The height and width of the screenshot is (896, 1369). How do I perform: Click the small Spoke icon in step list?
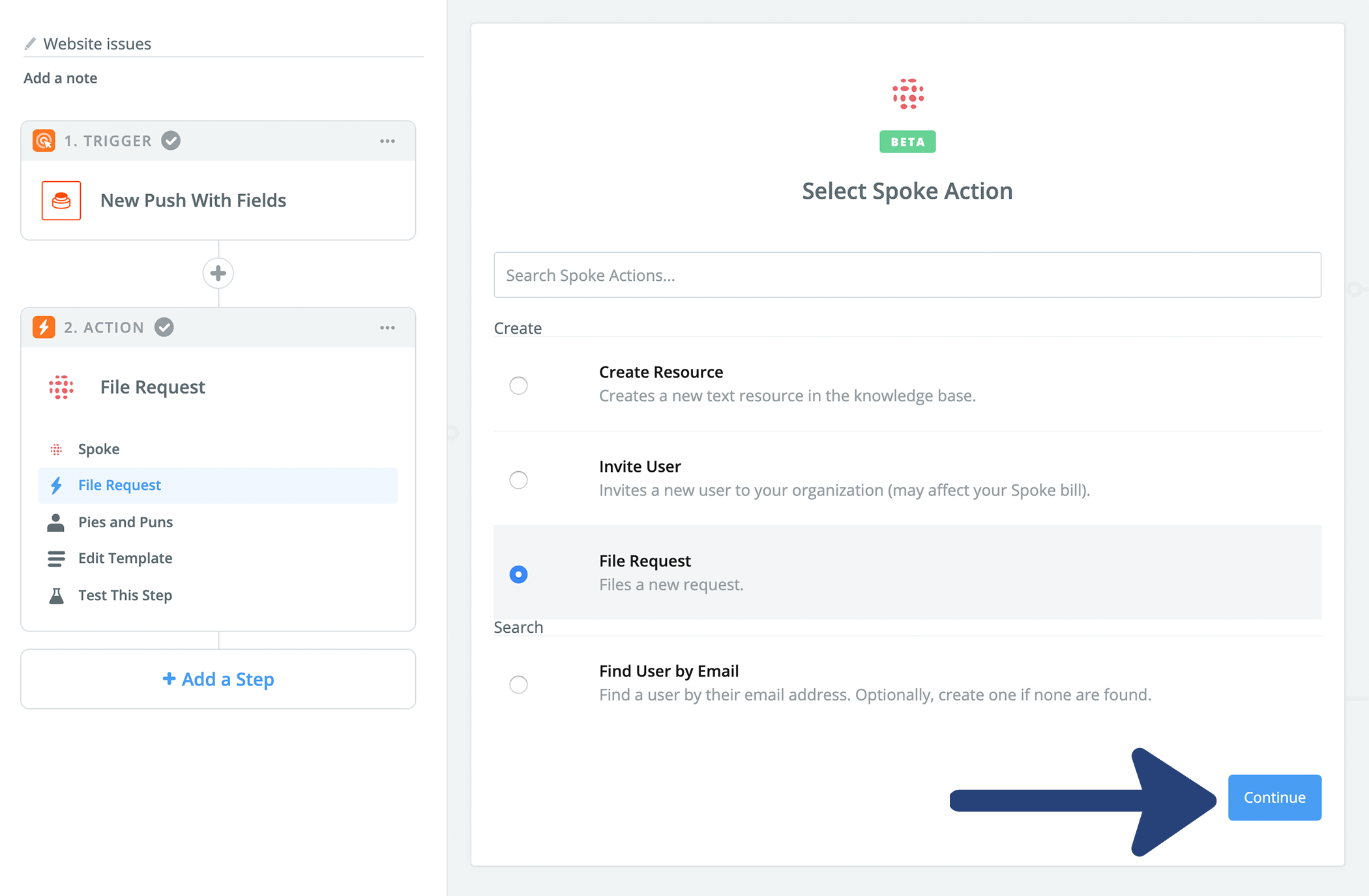[x=57, y=450]
